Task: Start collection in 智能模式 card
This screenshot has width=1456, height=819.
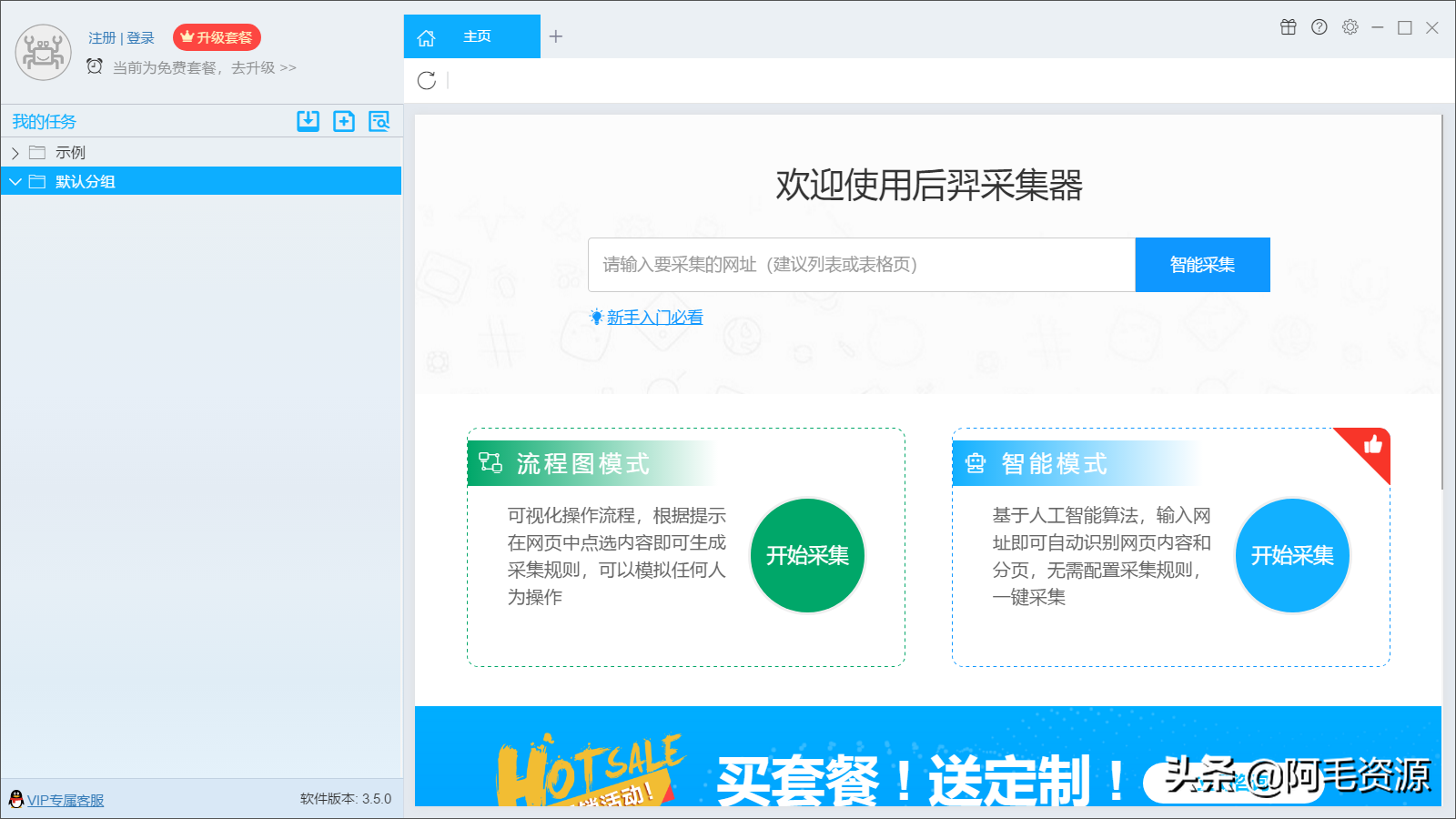Action: click(x=1292, y=555)
